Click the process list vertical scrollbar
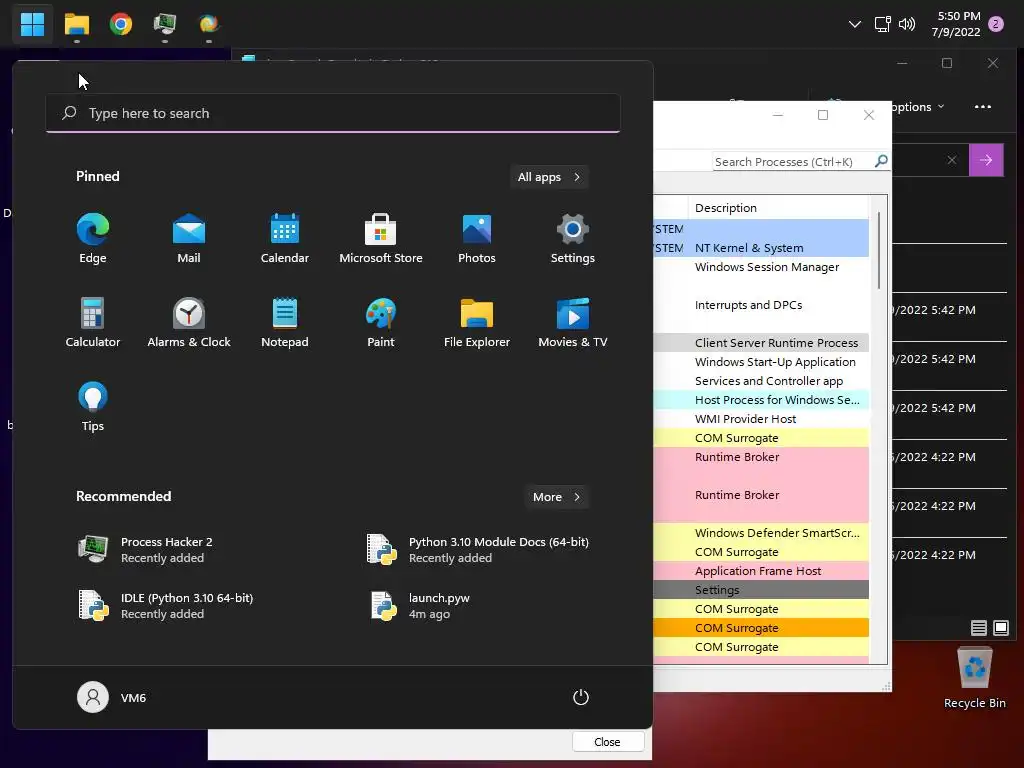 (879, 250)
